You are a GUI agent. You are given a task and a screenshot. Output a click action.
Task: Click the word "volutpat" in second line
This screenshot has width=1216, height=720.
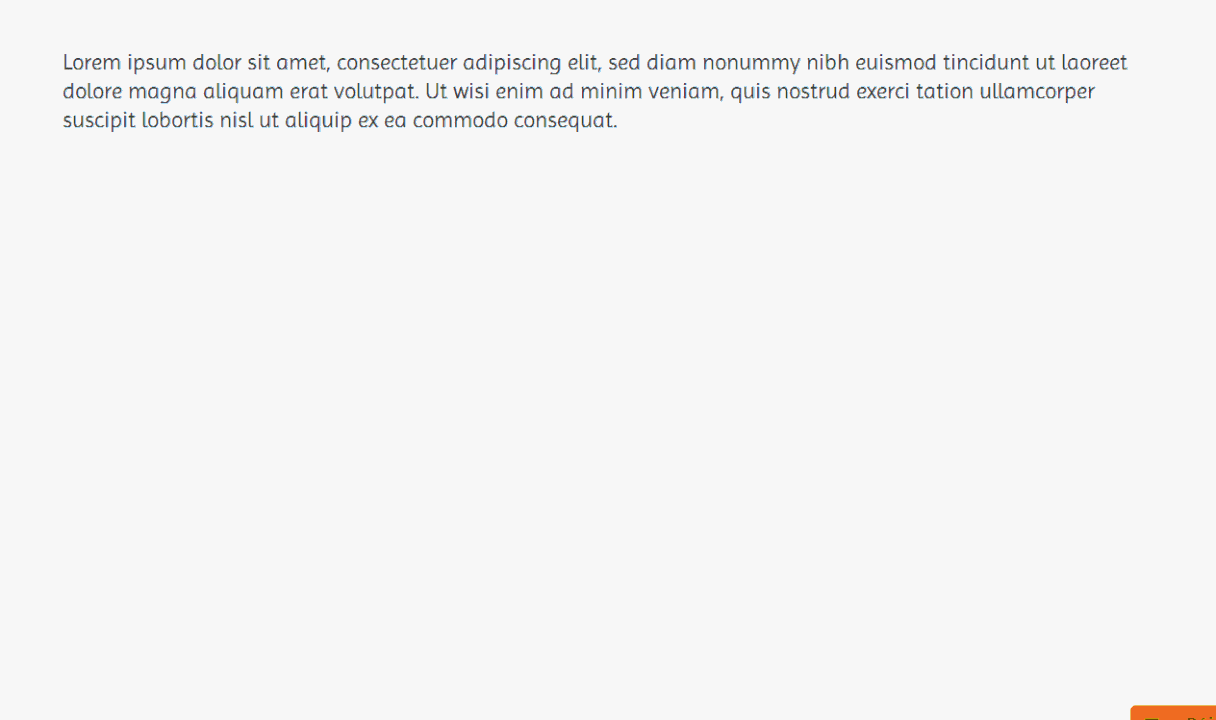coord(373,92)
